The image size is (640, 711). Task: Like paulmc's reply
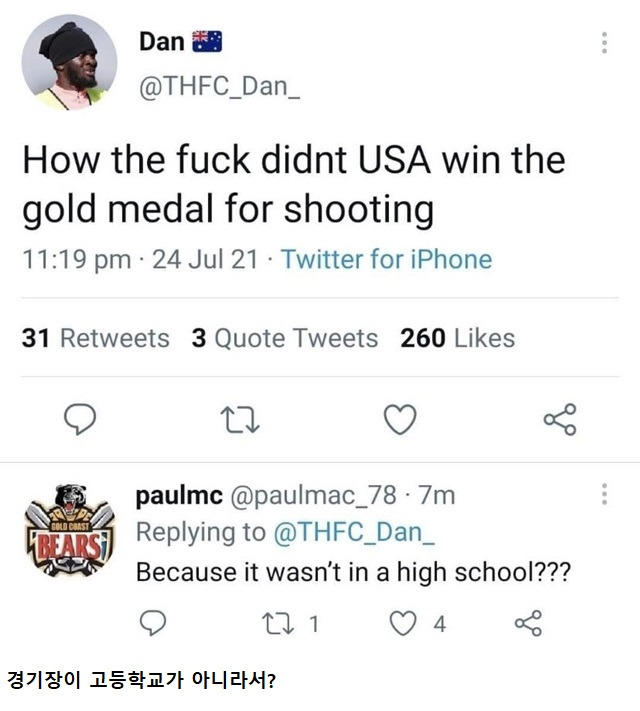(x=403, y=623)
